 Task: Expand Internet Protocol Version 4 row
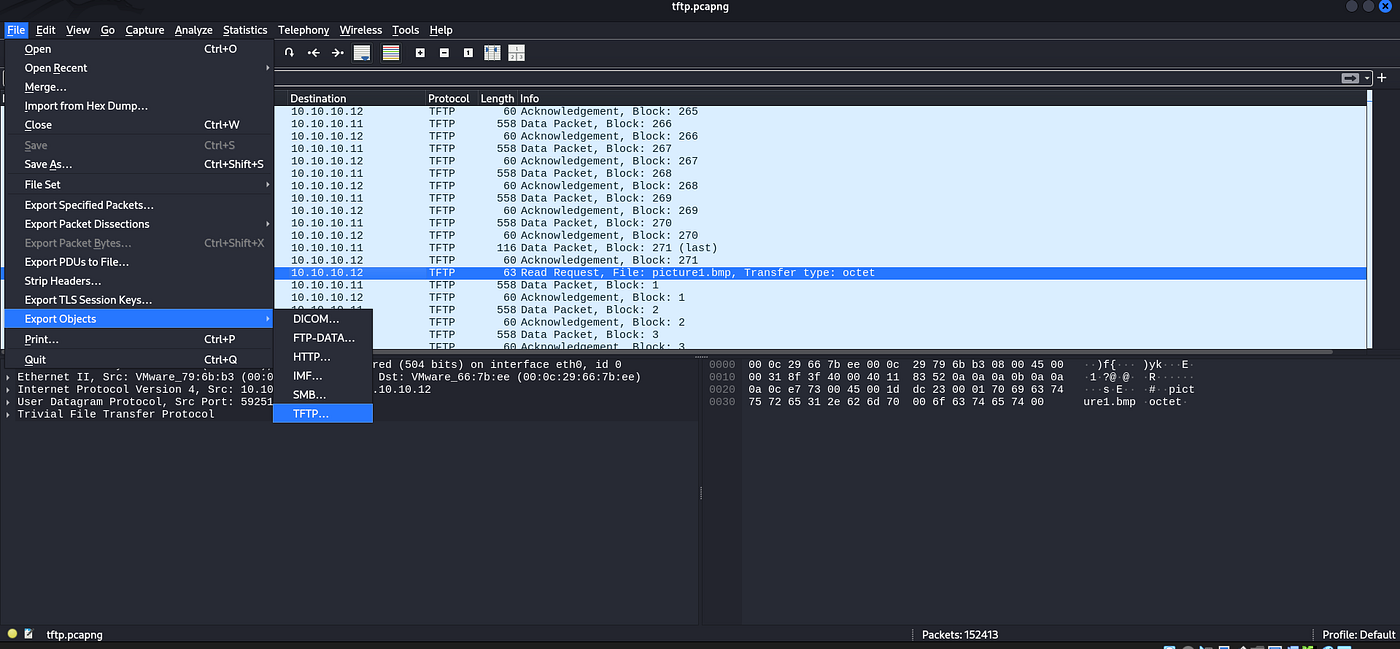(9, 389)
